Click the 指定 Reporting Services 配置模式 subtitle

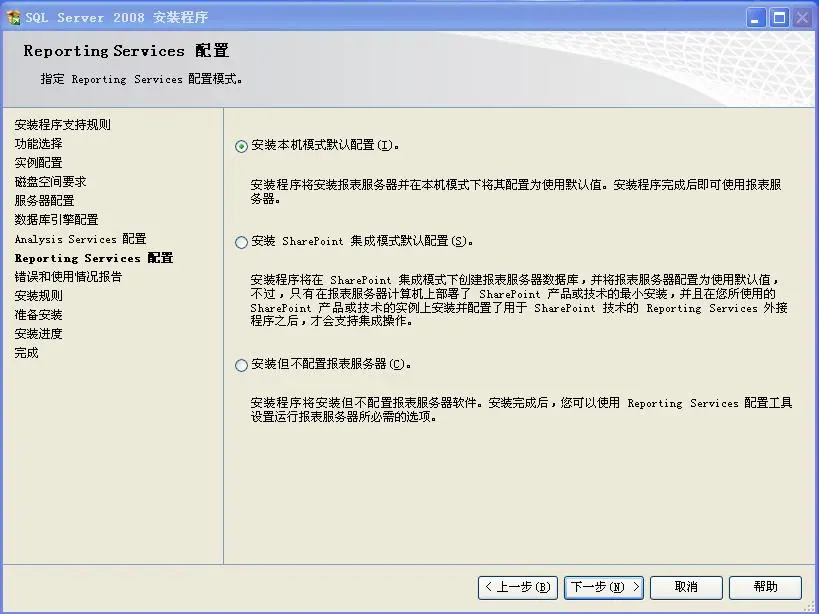tap(141, 79)
